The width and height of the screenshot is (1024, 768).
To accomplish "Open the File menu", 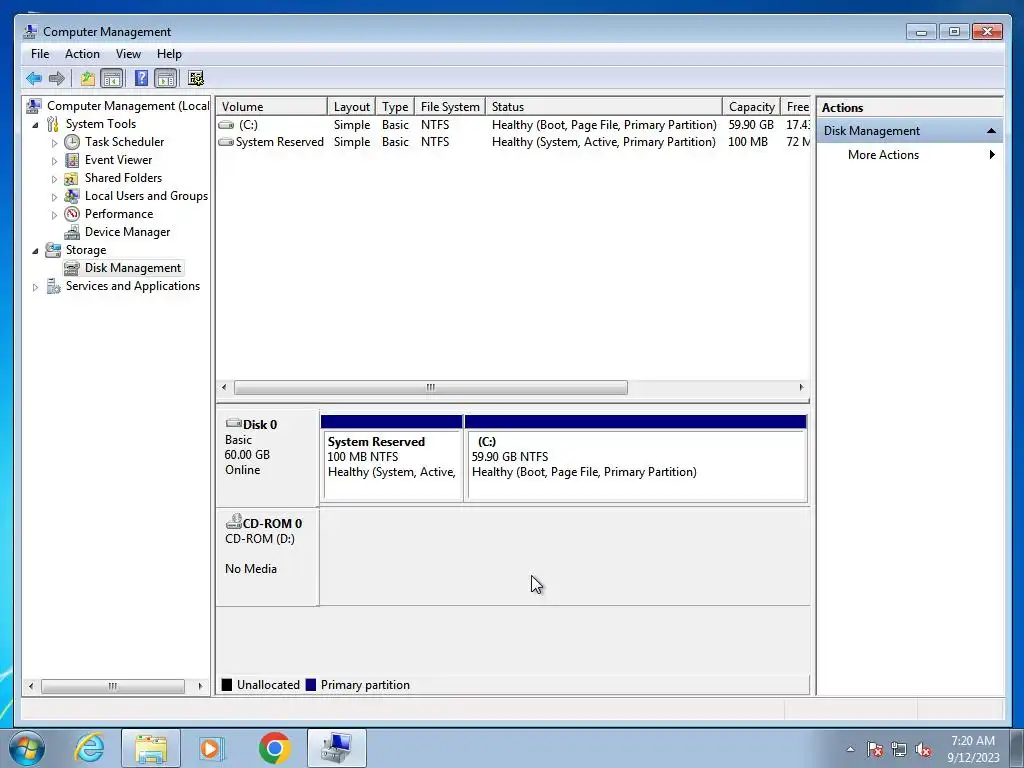I will click(x=40, y=54).
